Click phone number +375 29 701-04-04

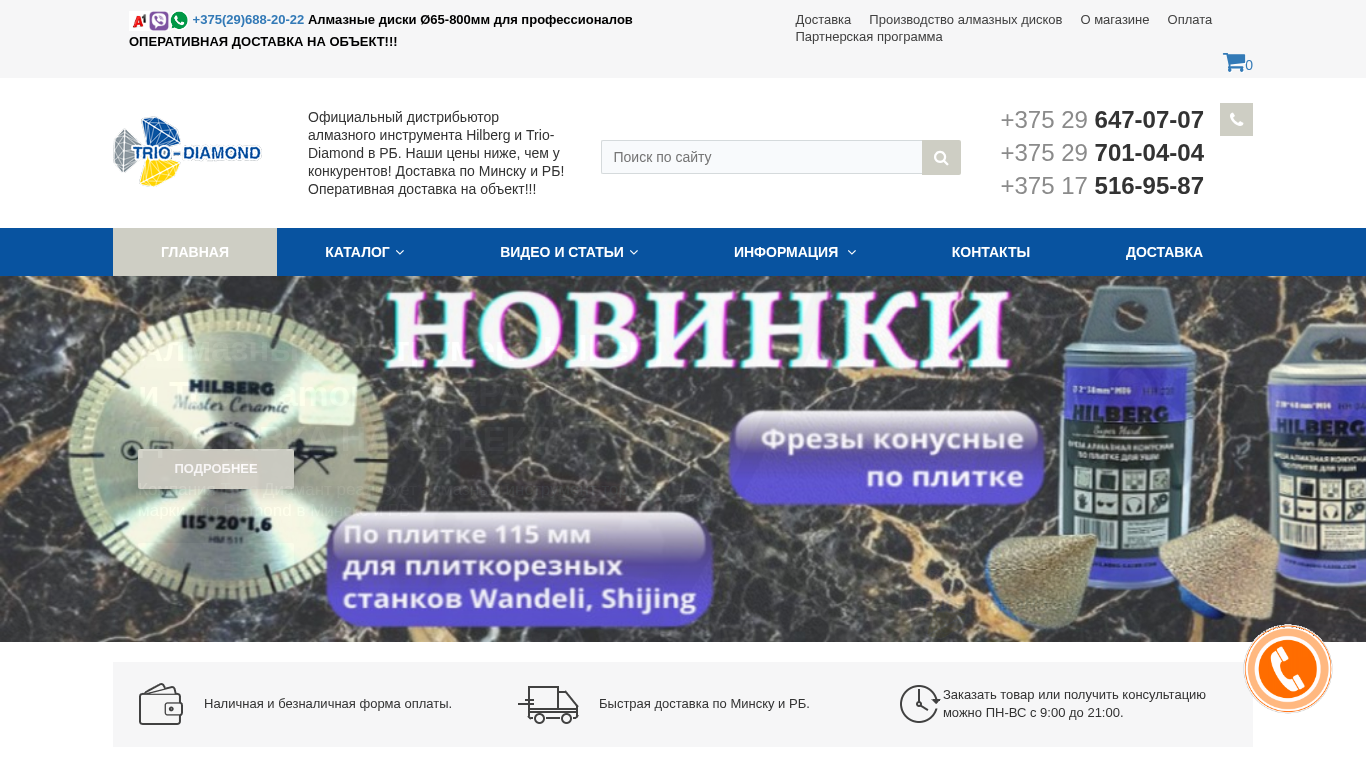pos(1102,153)
